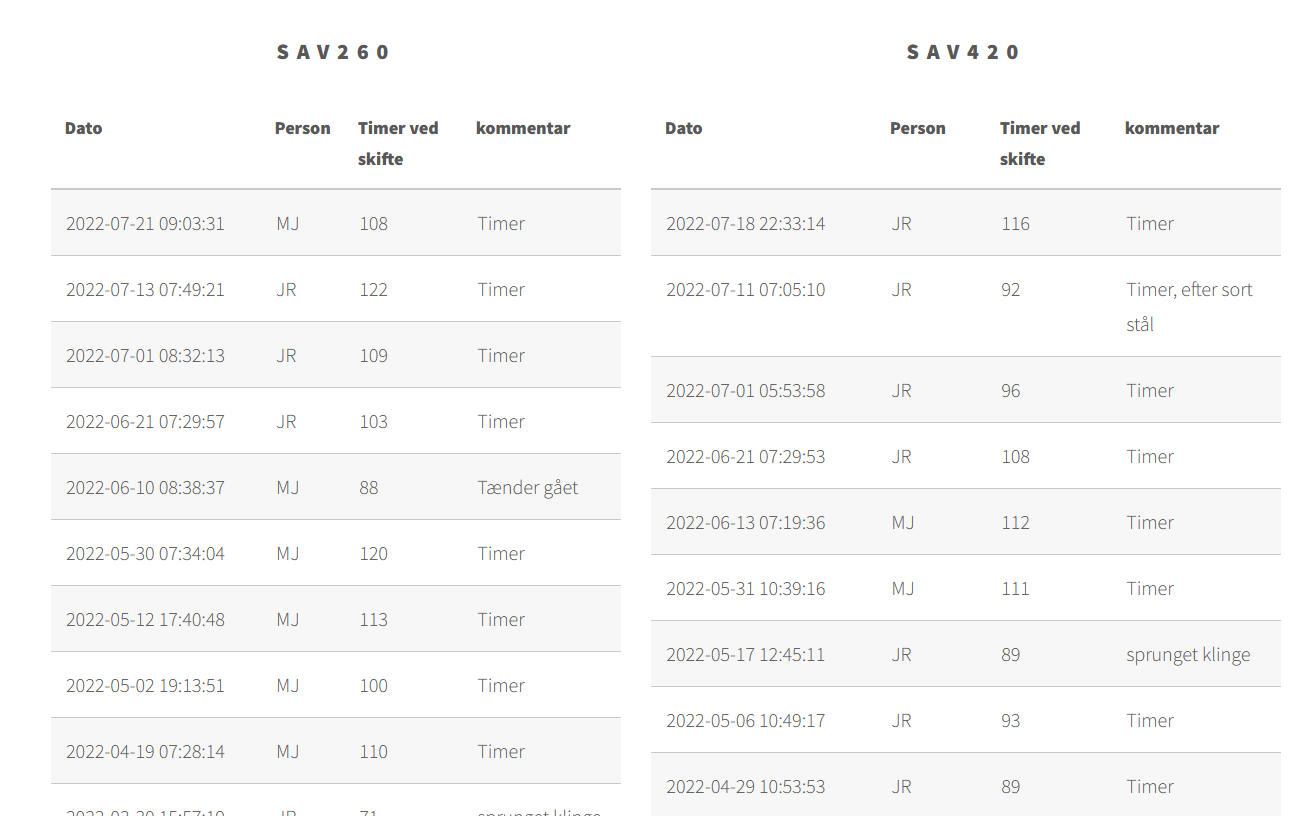
Task: Click the 'Tænder gået' comment cell
Action: point(527,487)
